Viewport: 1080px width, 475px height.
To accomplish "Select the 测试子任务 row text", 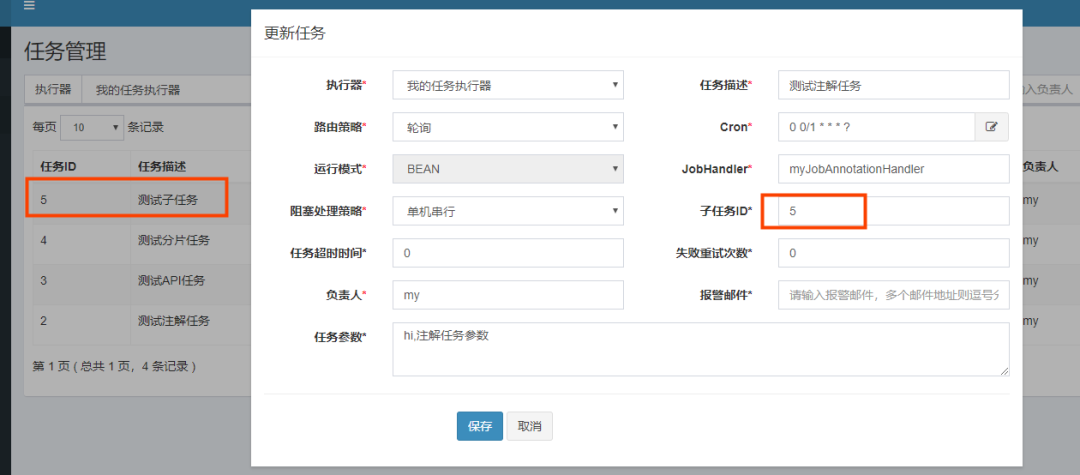I will (x=168, y=200).
